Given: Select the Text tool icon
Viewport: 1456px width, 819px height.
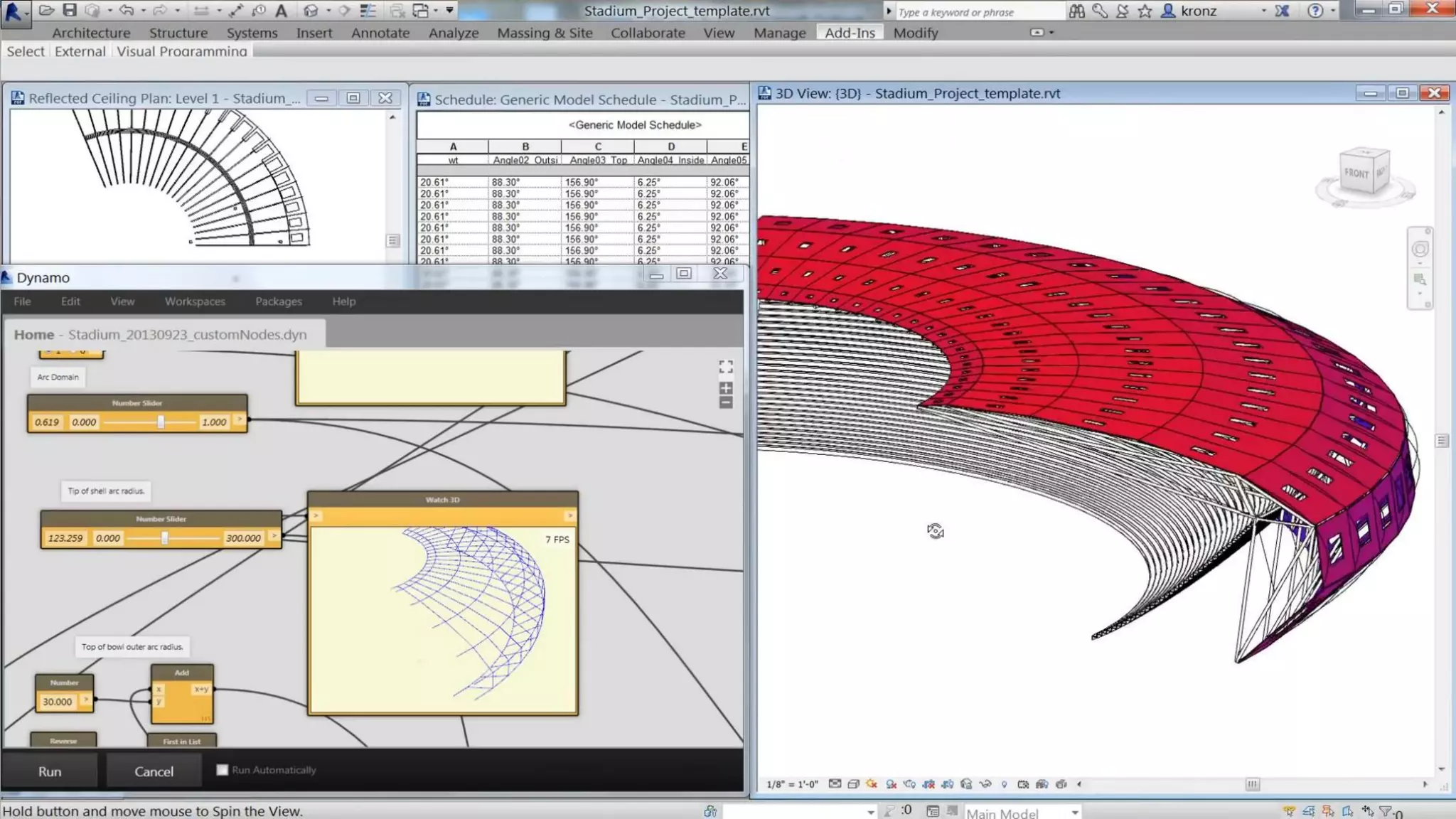Looking at the screenshot, I should pos(282,11).
